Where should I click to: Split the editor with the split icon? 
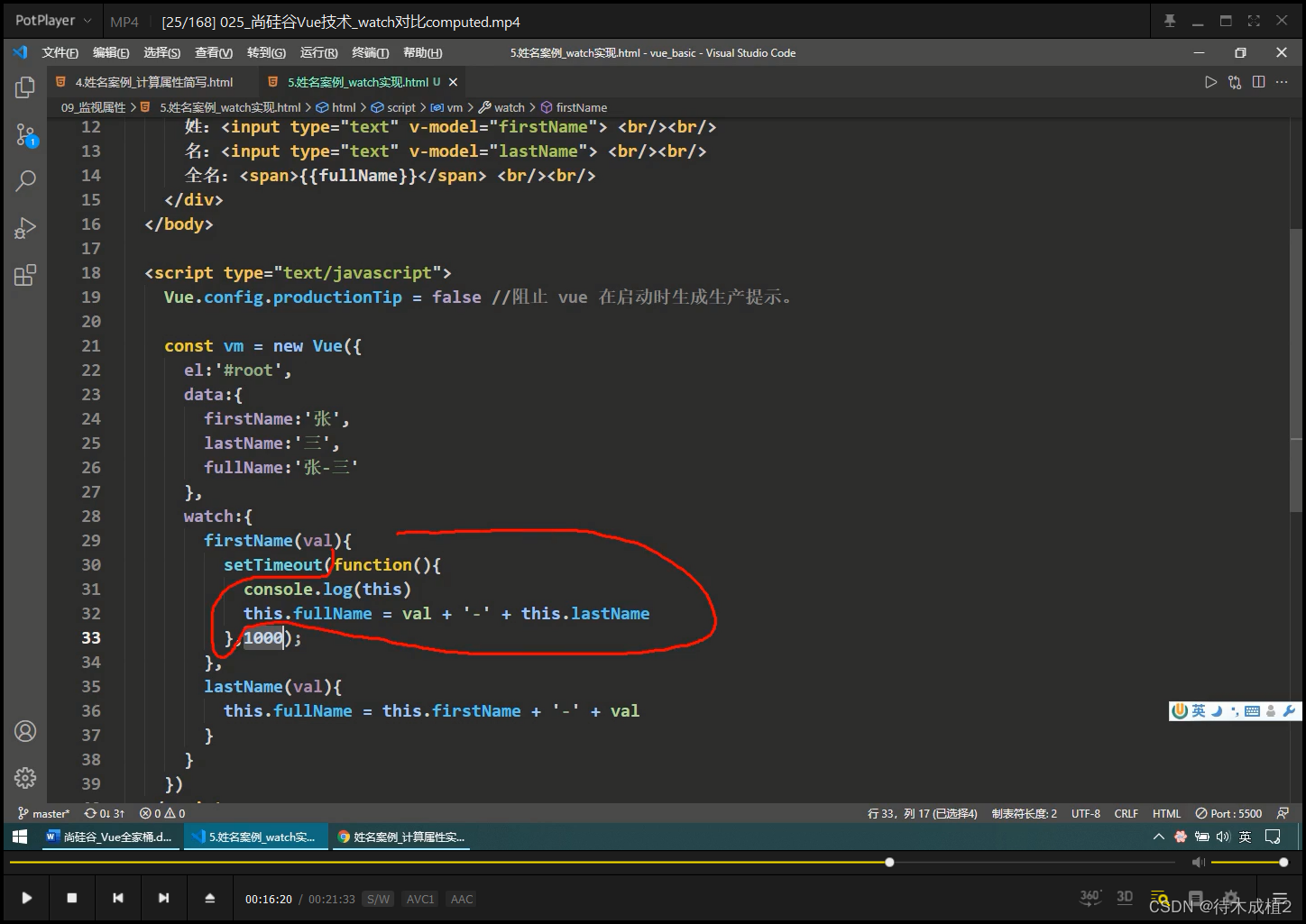(x=1258, y=82)
